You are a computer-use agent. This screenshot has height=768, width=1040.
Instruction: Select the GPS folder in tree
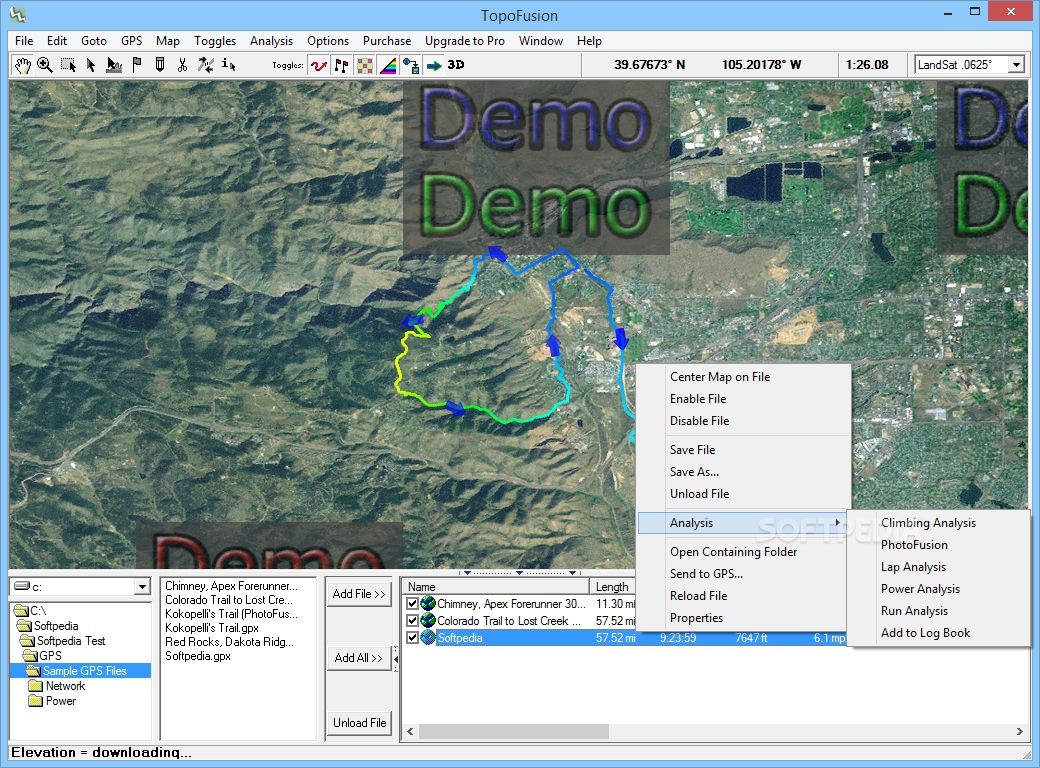tap(43, 655)
